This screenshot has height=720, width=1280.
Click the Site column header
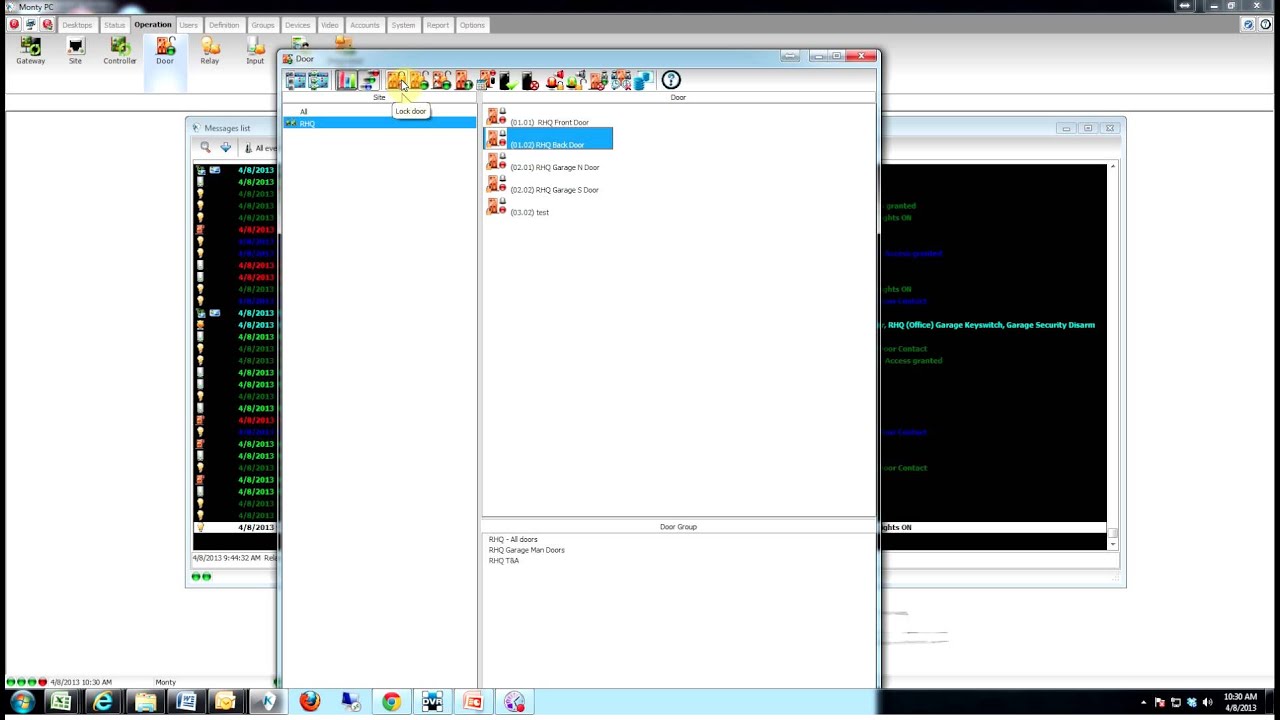379,97
